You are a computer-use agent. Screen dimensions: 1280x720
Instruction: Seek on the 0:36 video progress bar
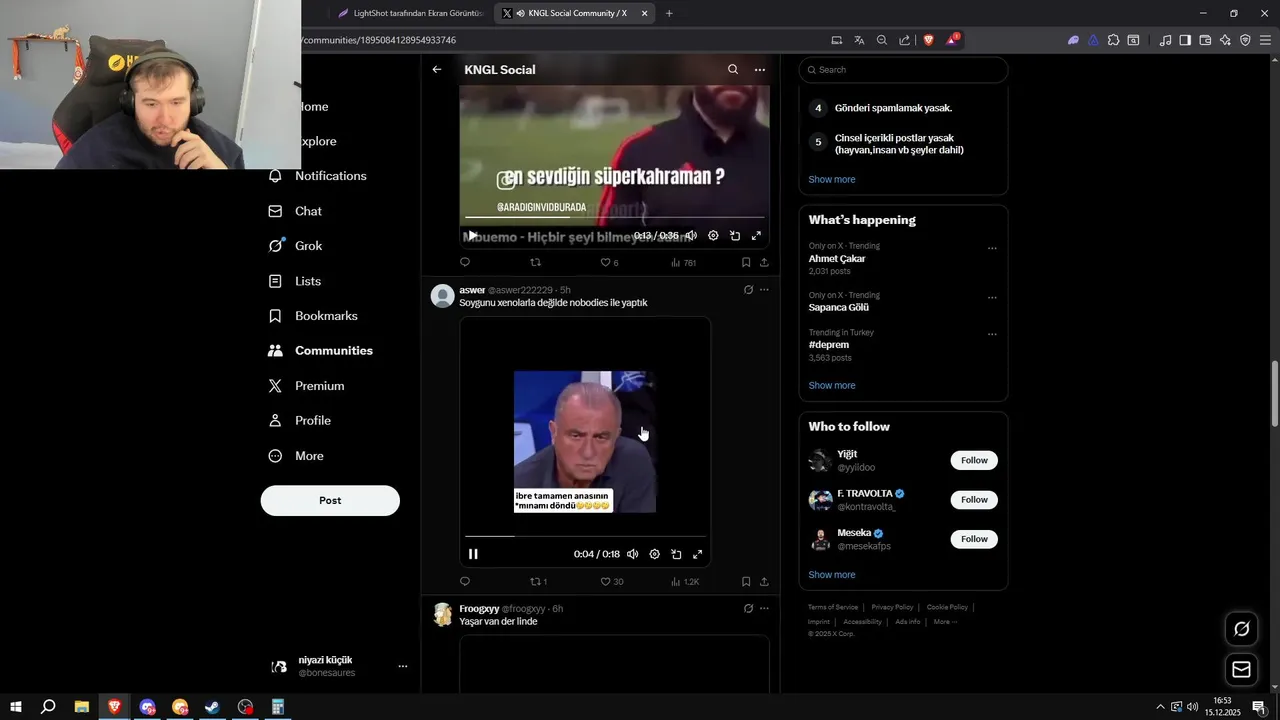pyautogui.click(x=614, y=217)
